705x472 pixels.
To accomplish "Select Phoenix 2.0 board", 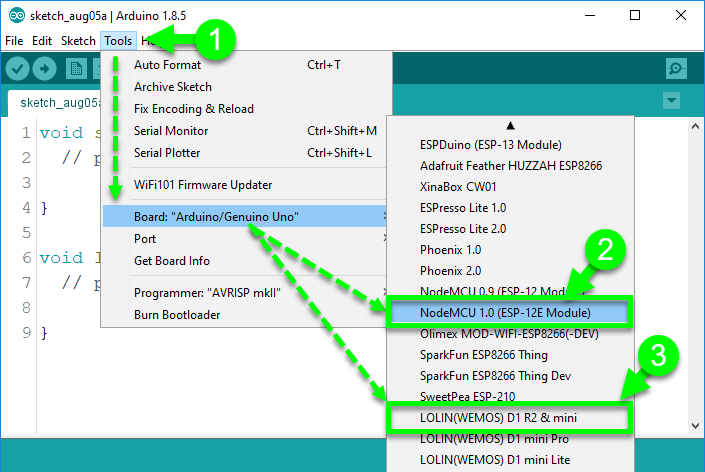I will 510,271.
